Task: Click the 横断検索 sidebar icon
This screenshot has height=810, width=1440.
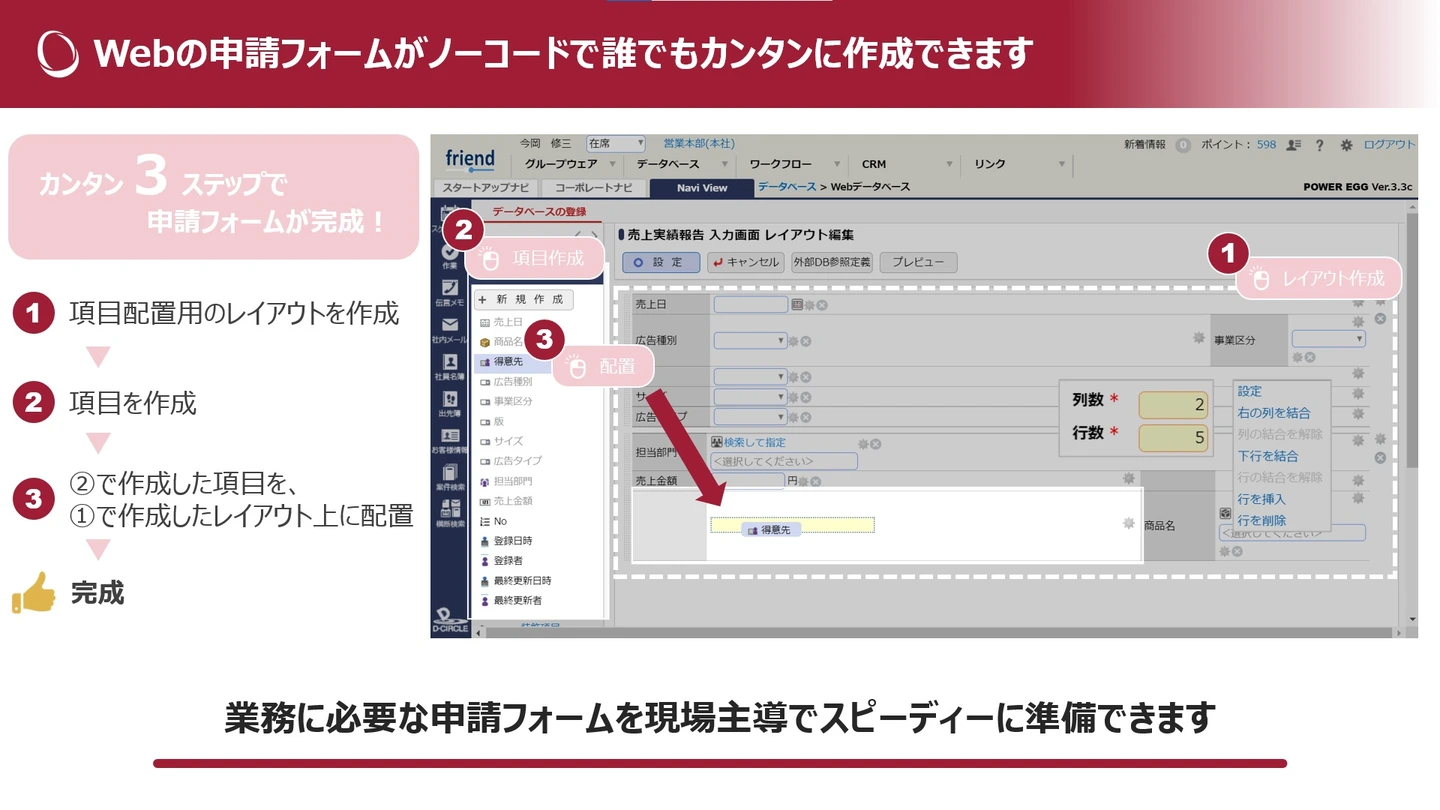Action: (448, 510)
